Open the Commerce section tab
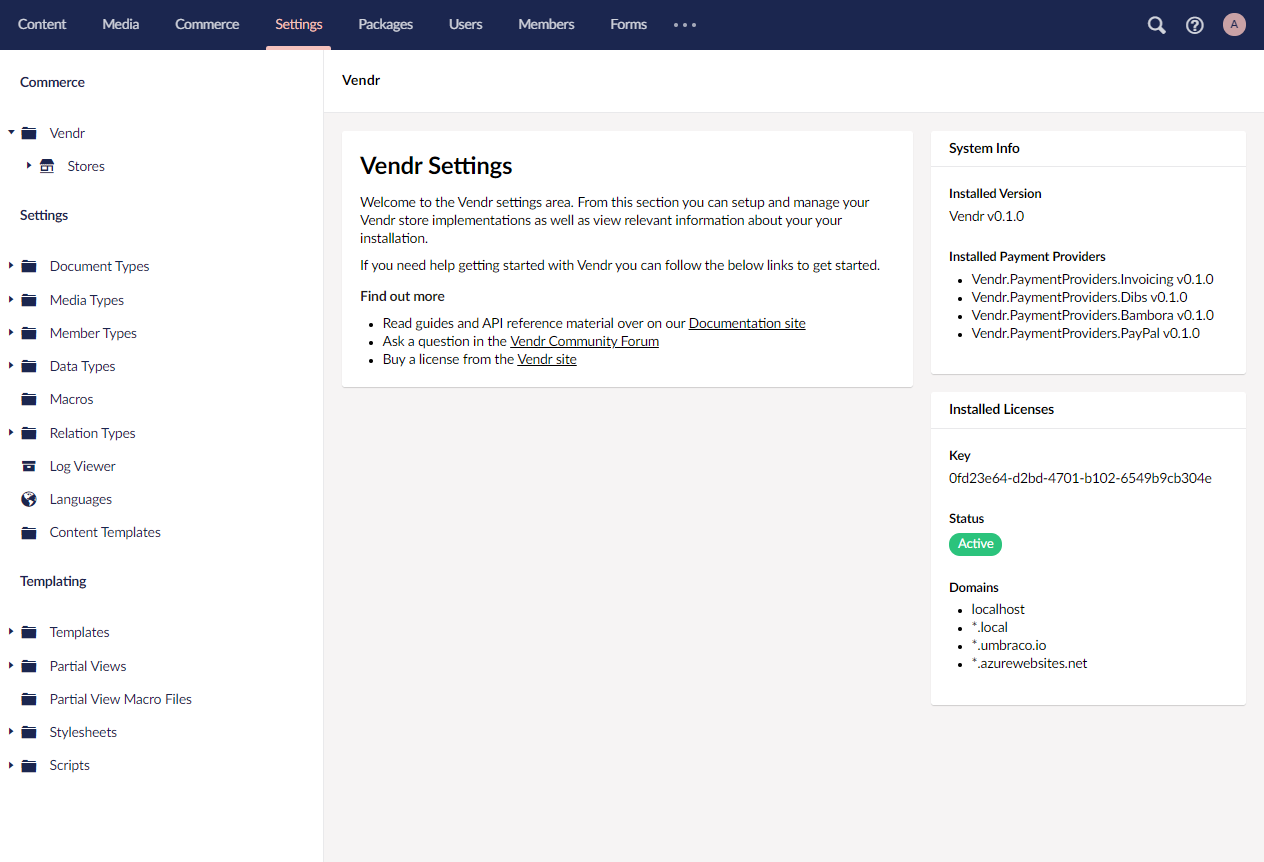The height and width of the screenshot is (862, 1264). 207,24
